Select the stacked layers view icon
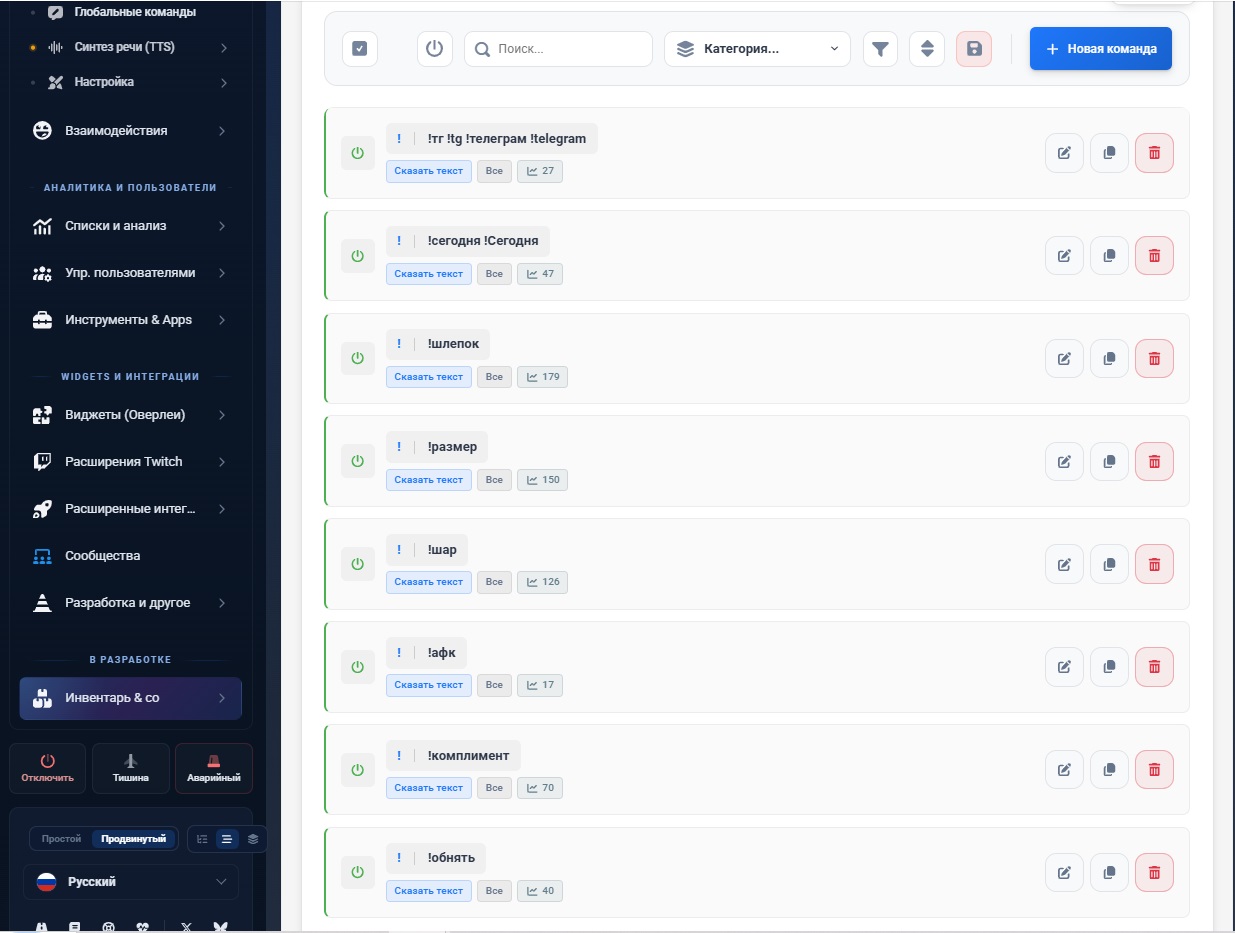 coord(253,839)
